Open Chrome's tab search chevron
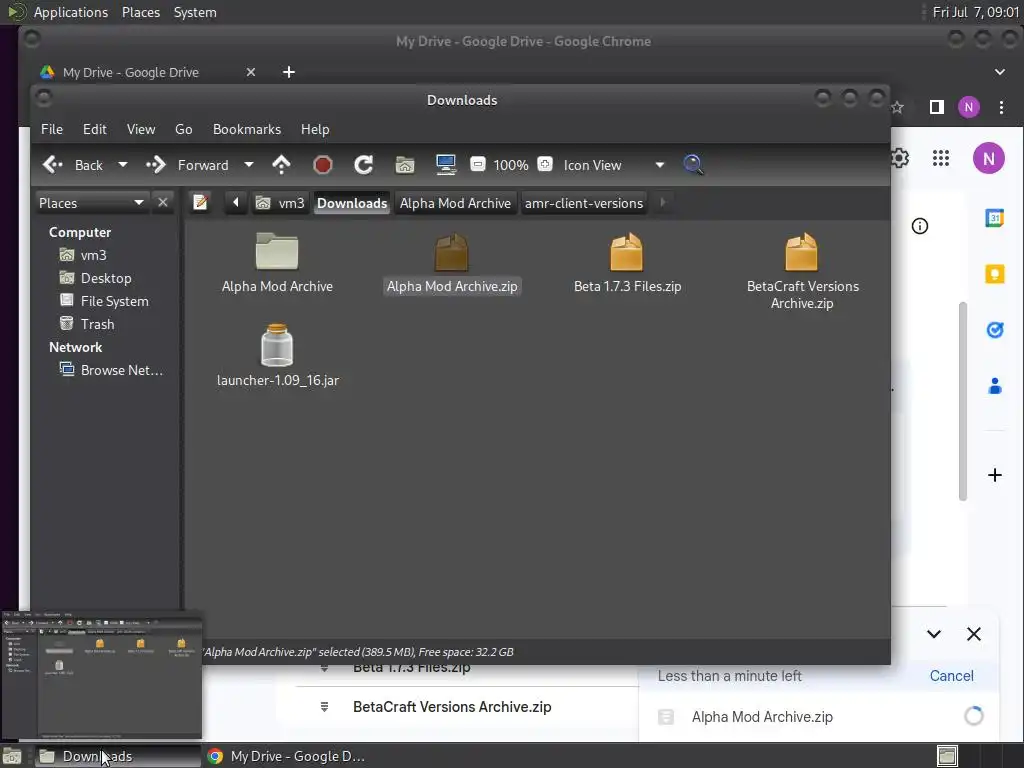The image size is (1024, 768). pos(1000,72)
